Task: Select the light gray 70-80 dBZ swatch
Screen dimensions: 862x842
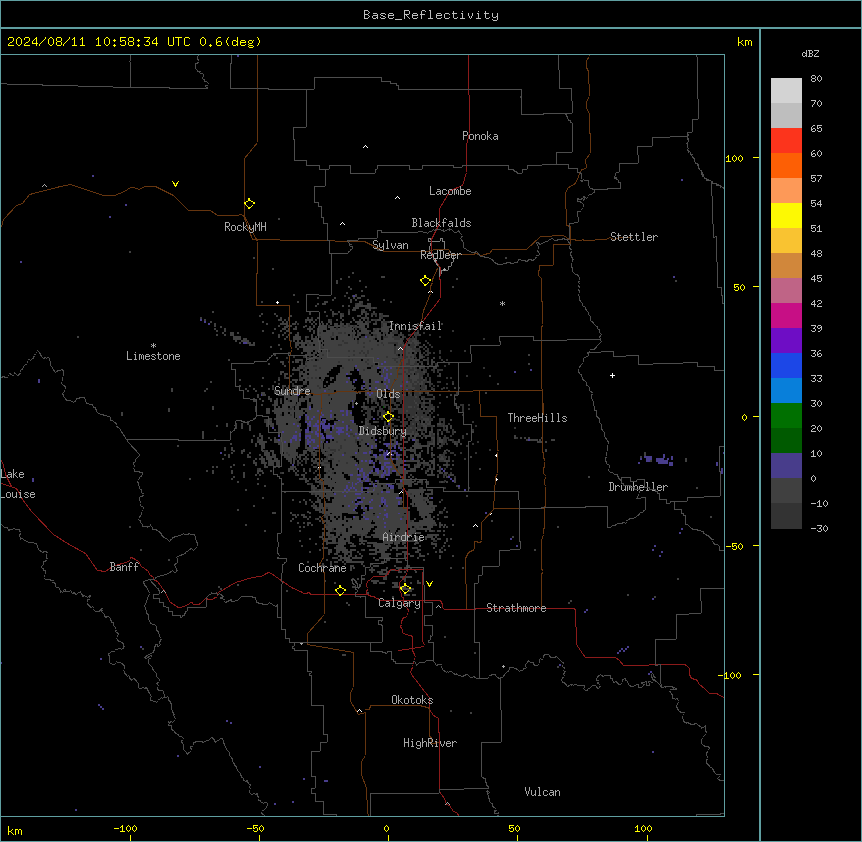Action: click(786, 91)
